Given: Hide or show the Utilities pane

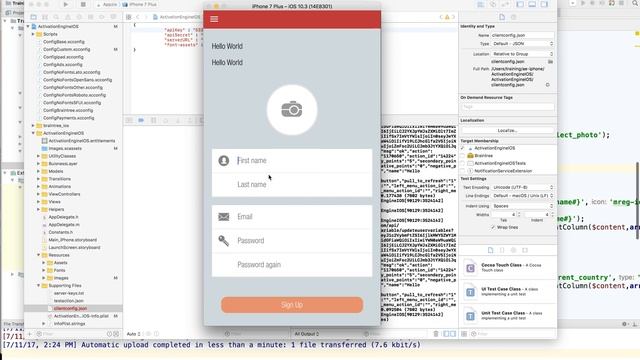Looking at the screenshot, I should click(x=544, y=4).
